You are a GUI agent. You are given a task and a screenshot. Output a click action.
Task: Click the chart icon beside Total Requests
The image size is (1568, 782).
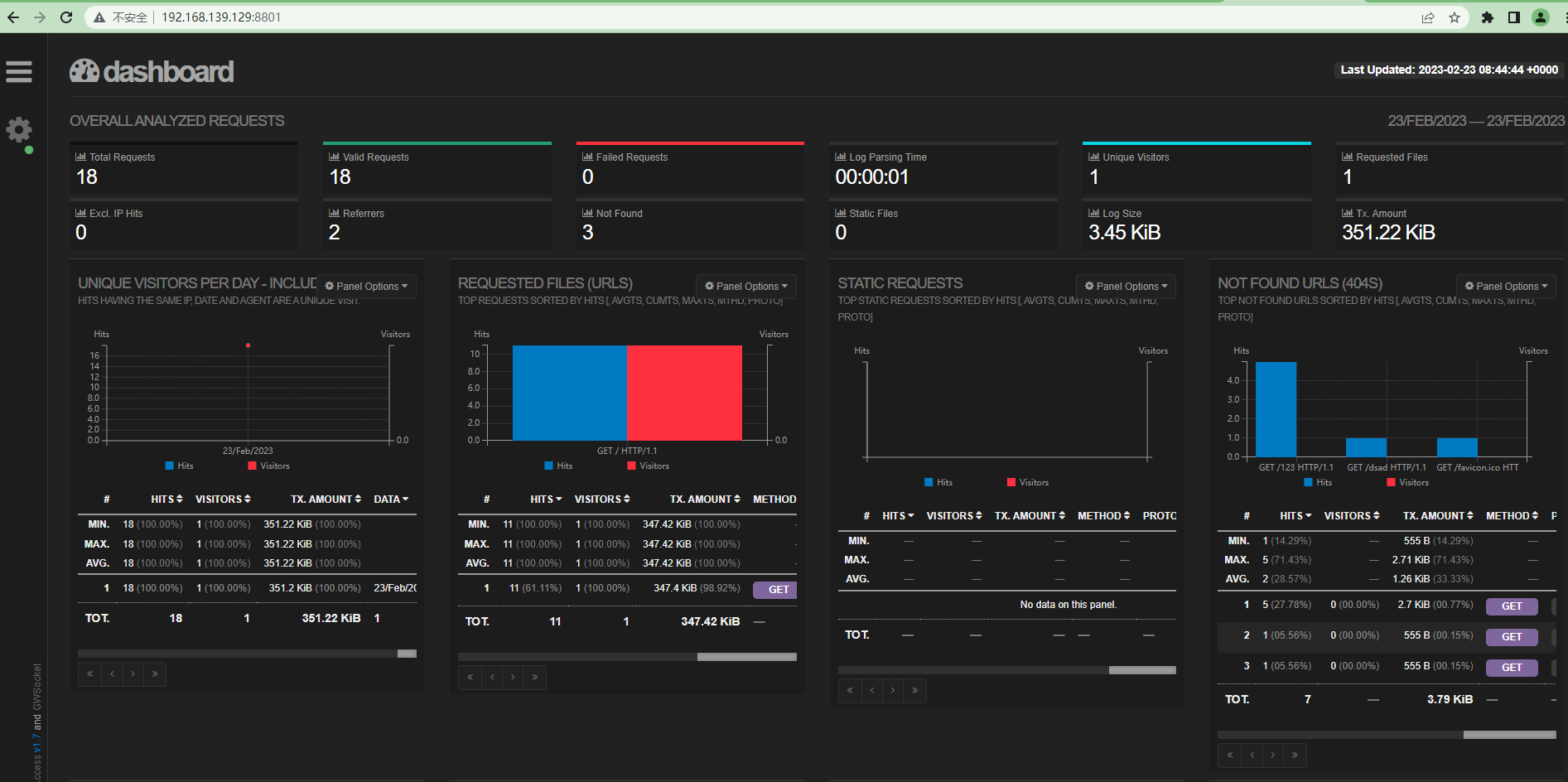pos(81,157)
